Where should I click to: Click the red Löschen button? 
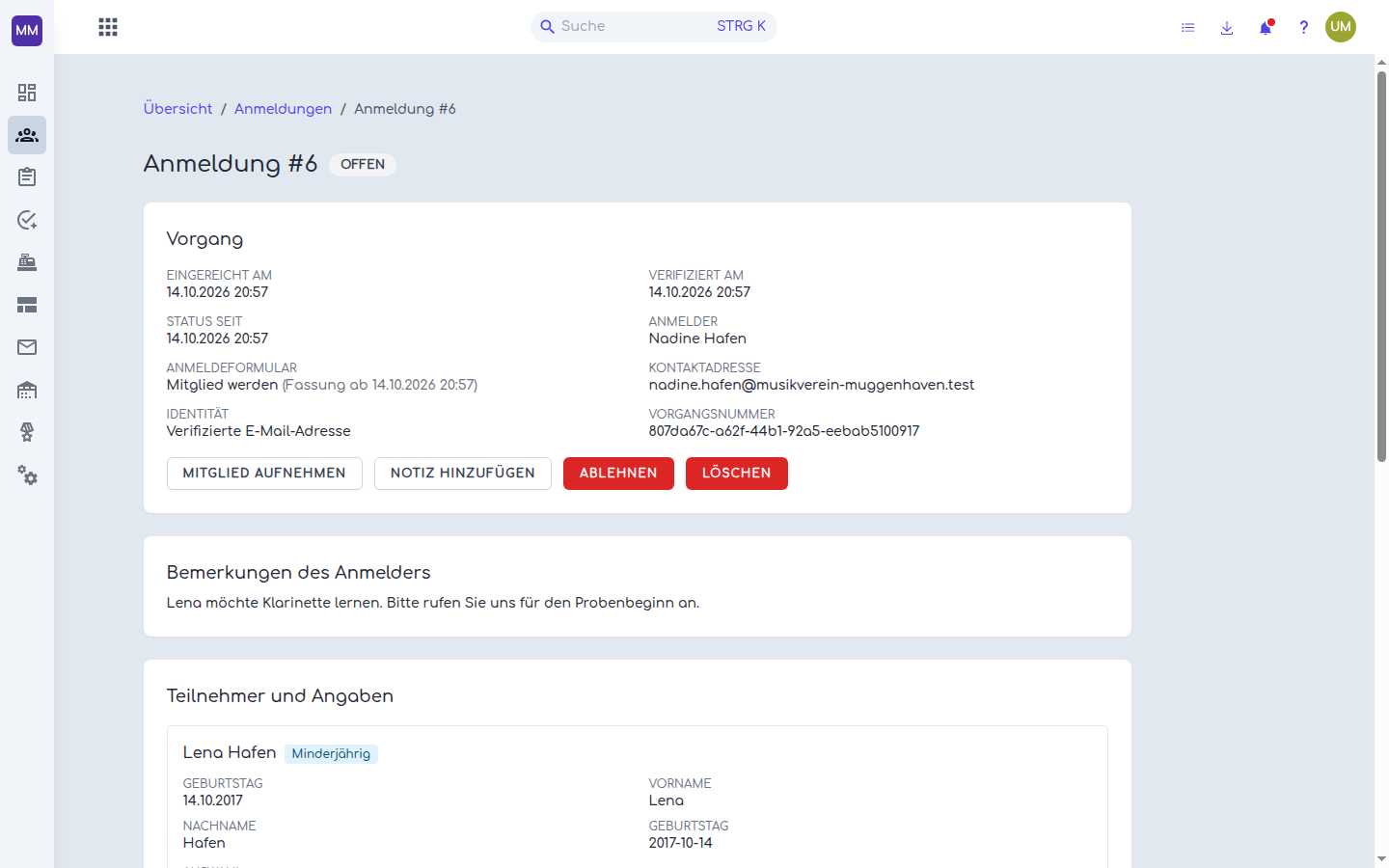point(737,474)
